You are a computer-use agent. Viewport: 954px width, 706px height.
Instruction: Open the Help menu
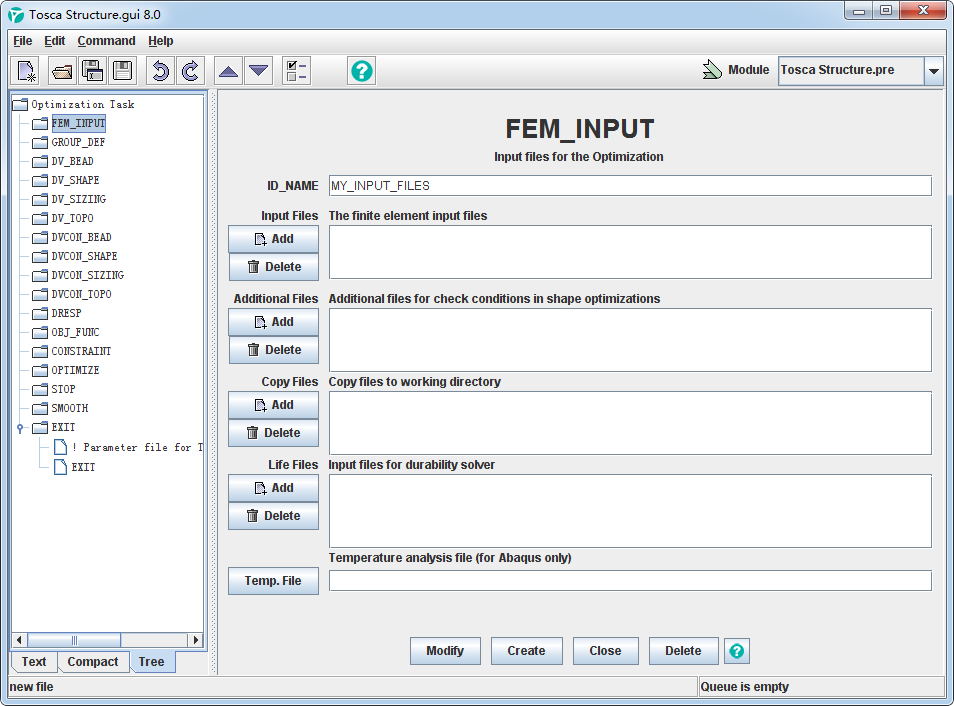pos(161,41)
